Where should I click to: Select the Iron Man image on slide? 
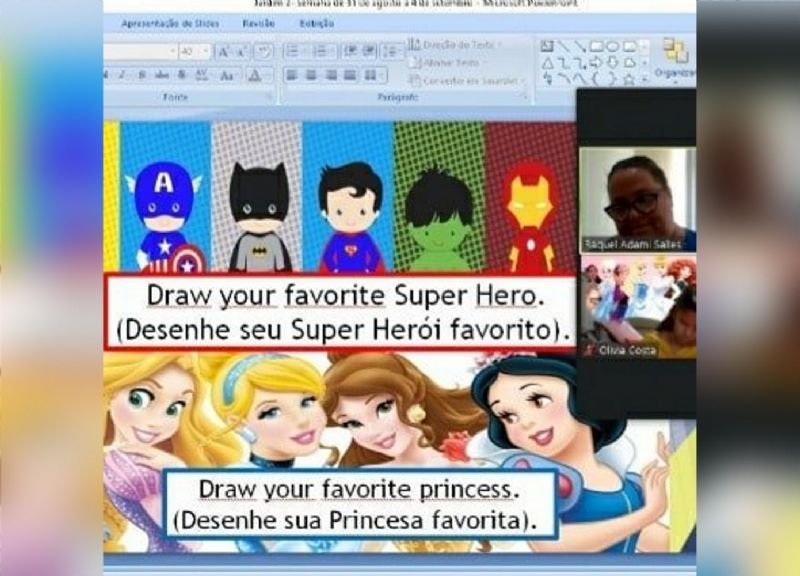pyautogui.click(x=531, y=218)
